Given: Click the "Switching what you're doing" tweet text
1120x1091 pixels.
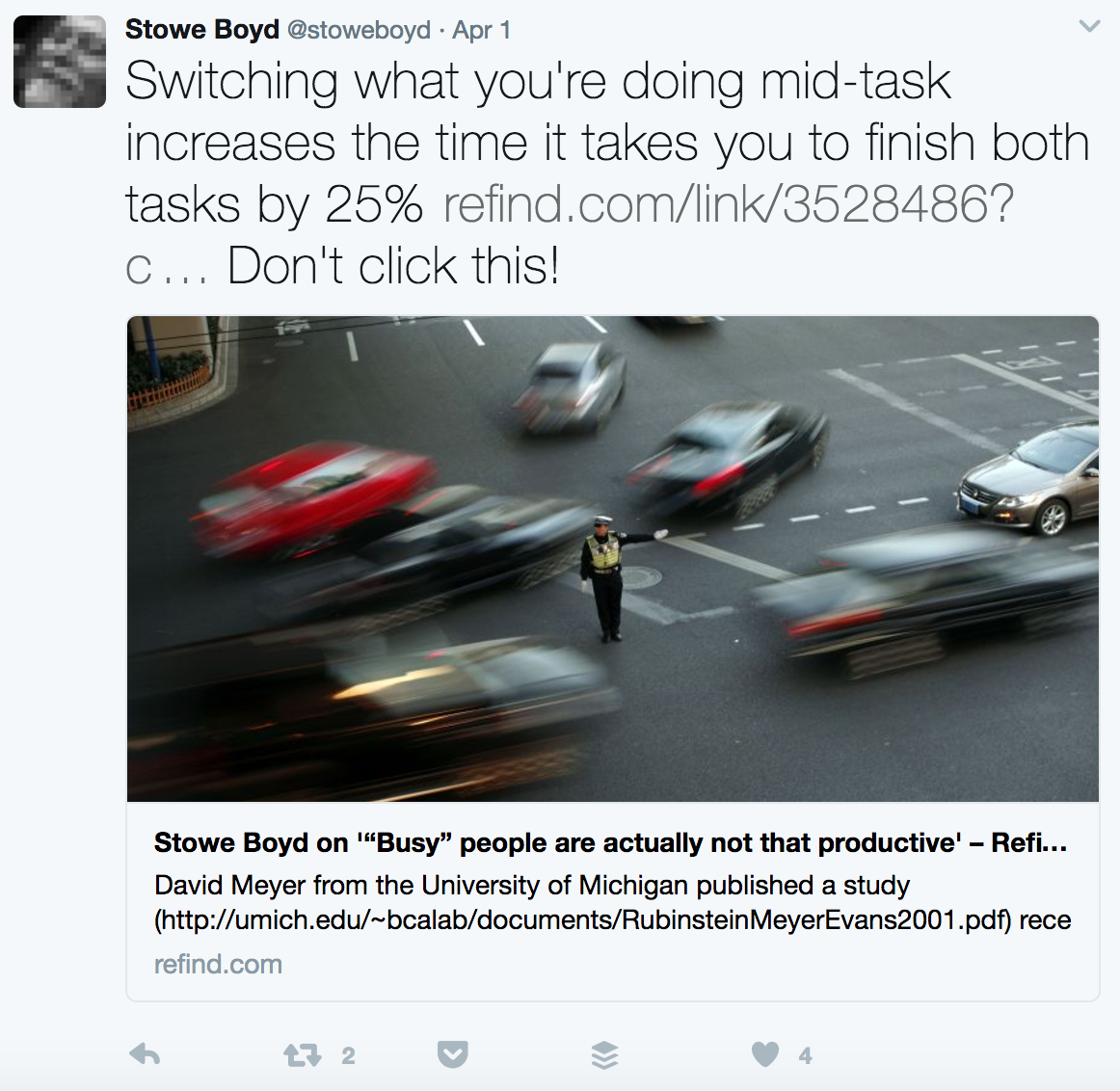Looking at the screenshot, I should tap(538, 81).
